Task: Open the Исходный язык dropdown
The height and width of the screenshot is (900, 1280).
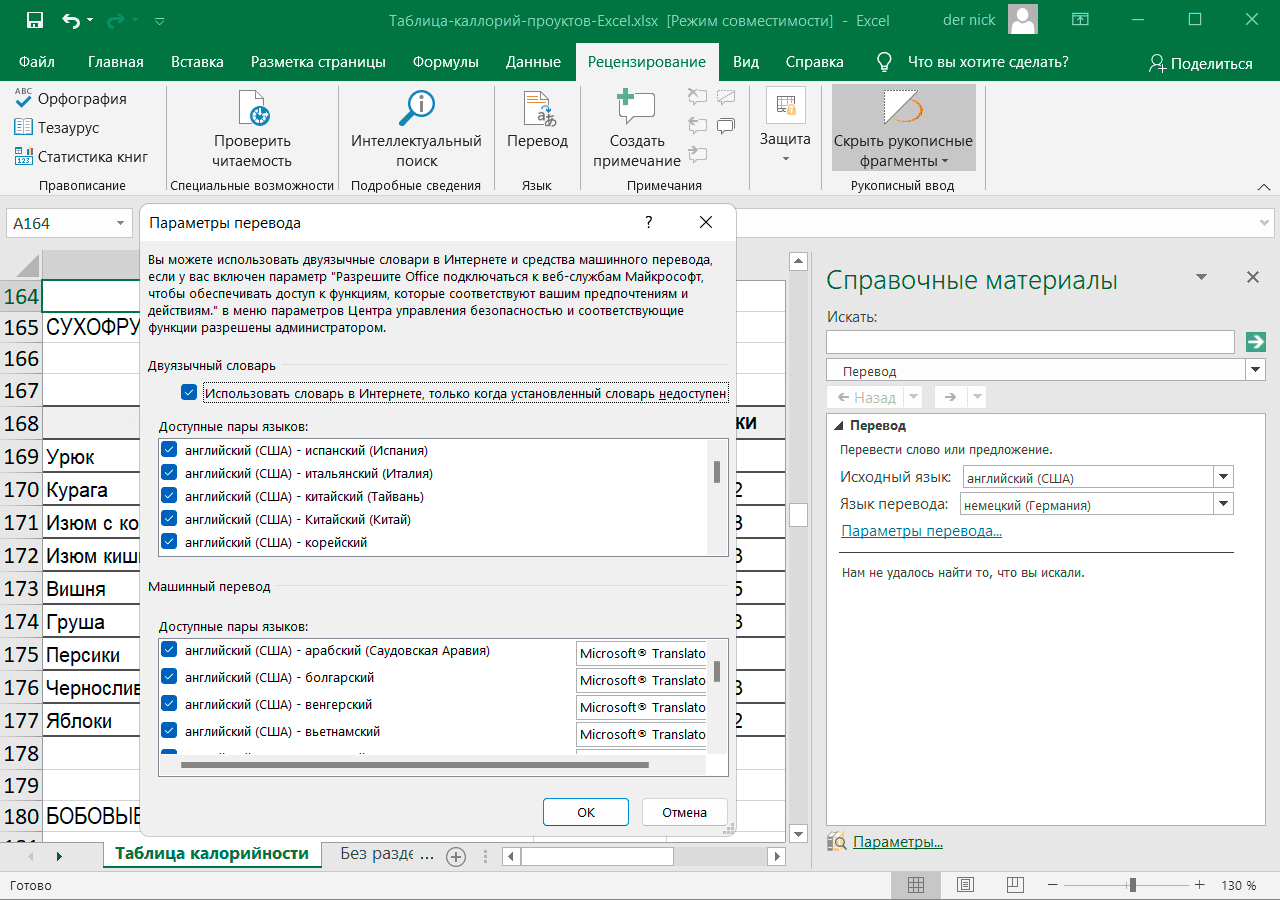Action: [x=1224, y=477]
